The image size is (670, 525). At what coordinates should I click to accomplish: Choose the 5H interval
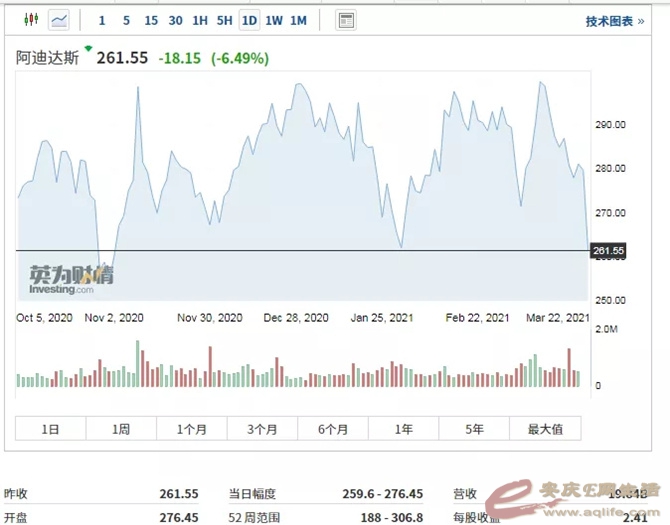click(224, 21)
